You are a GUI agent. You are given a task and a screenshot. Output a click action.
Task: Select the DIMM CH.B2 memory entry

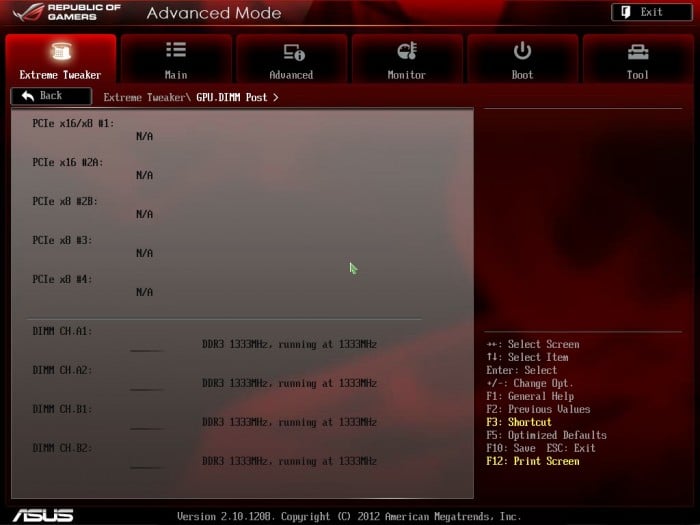62,448
